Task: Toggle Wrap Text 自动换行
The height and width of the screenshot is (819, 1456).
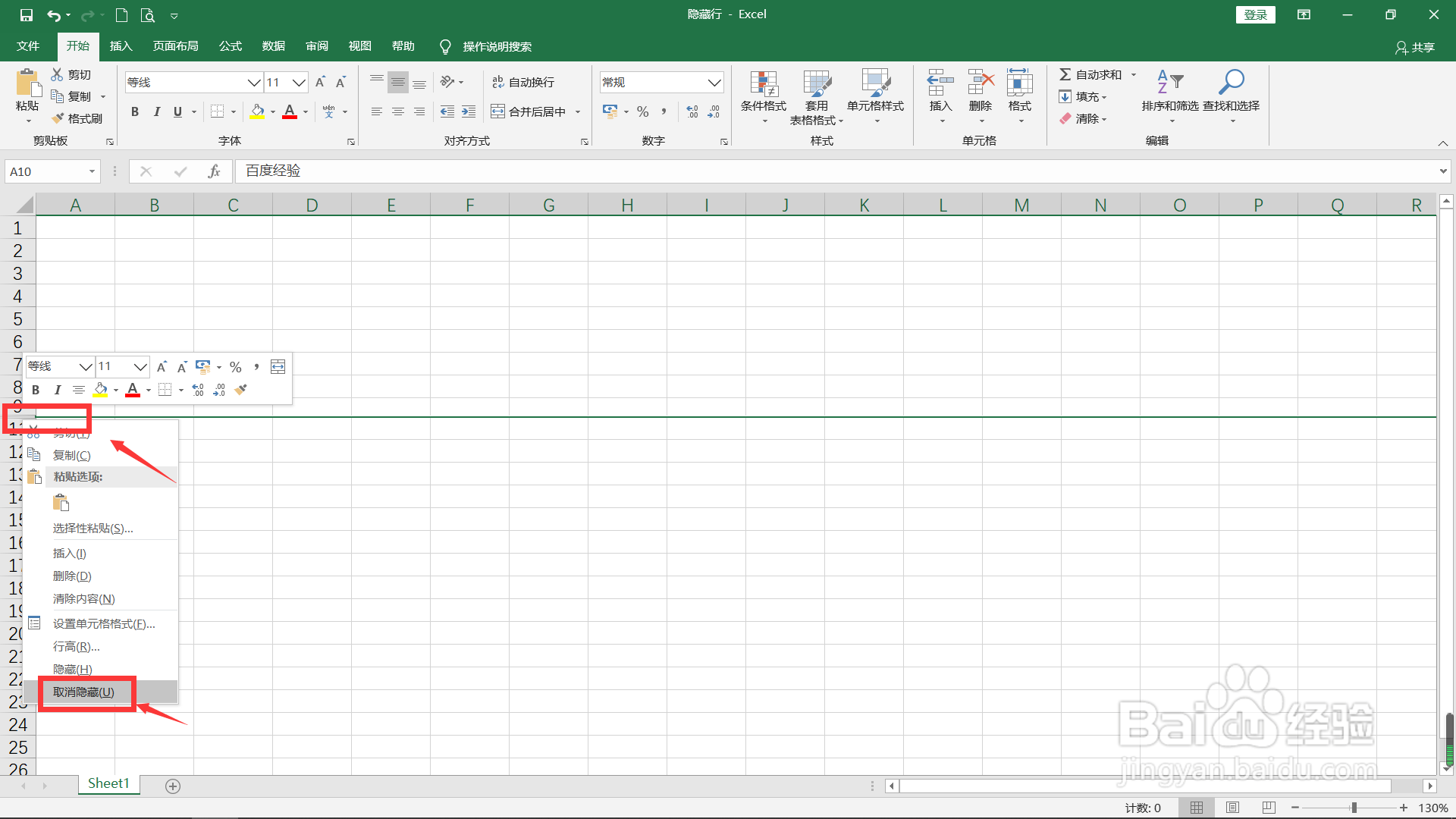Action: click(x=523, y=82)
